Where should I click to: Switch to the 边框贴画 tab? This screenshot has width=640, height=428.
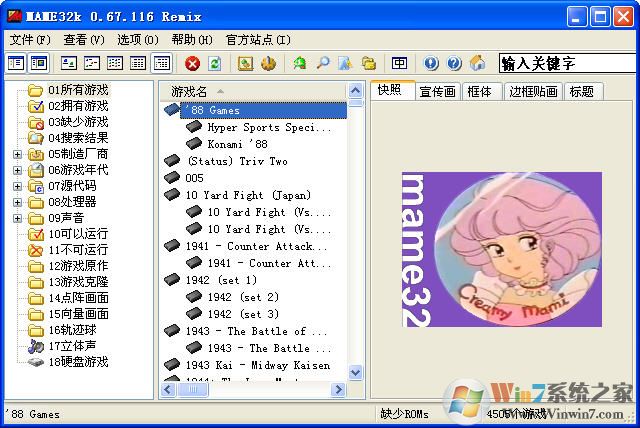533,91
